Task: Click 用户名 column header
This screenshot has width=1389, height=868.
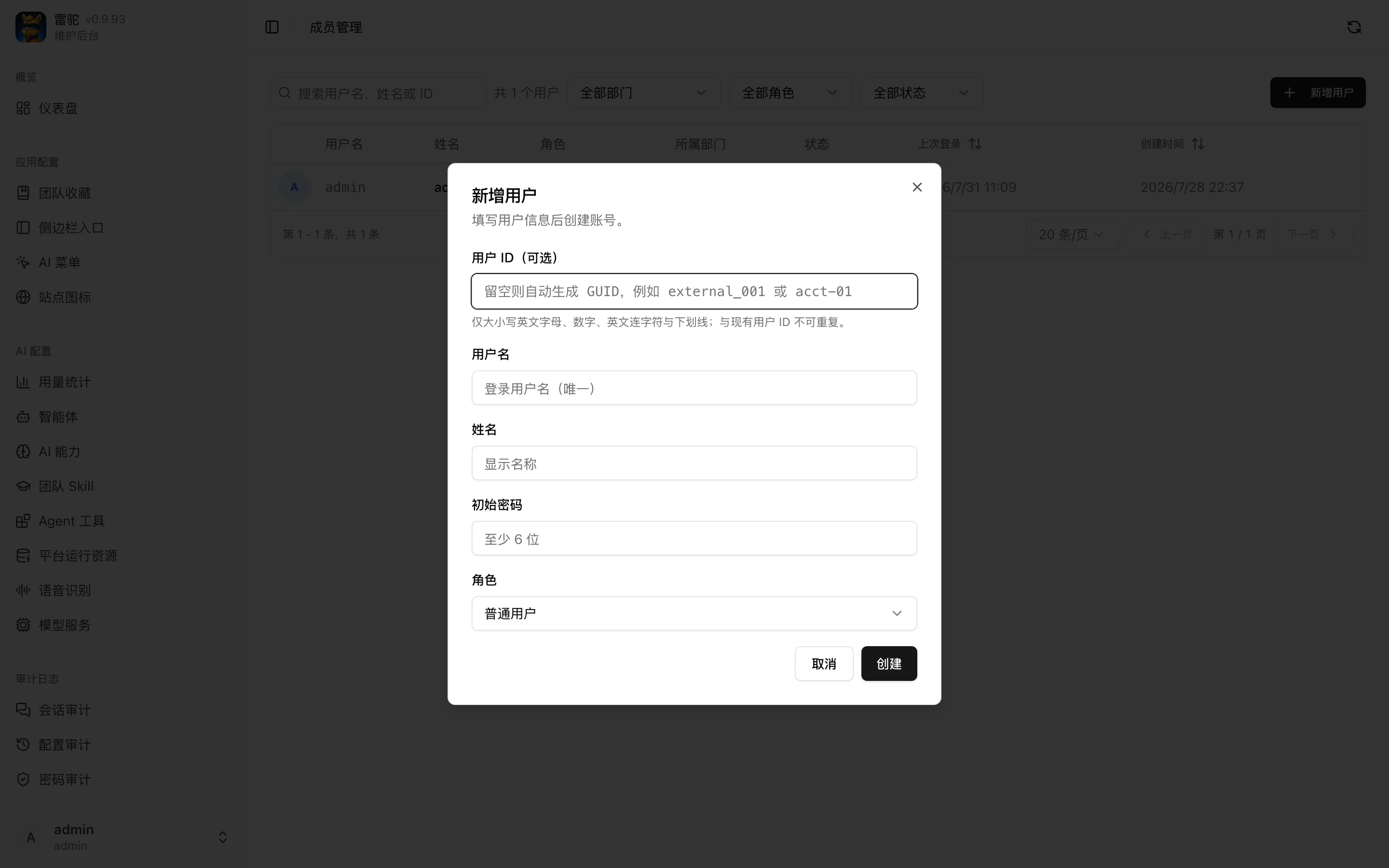Action: (344, 144)
